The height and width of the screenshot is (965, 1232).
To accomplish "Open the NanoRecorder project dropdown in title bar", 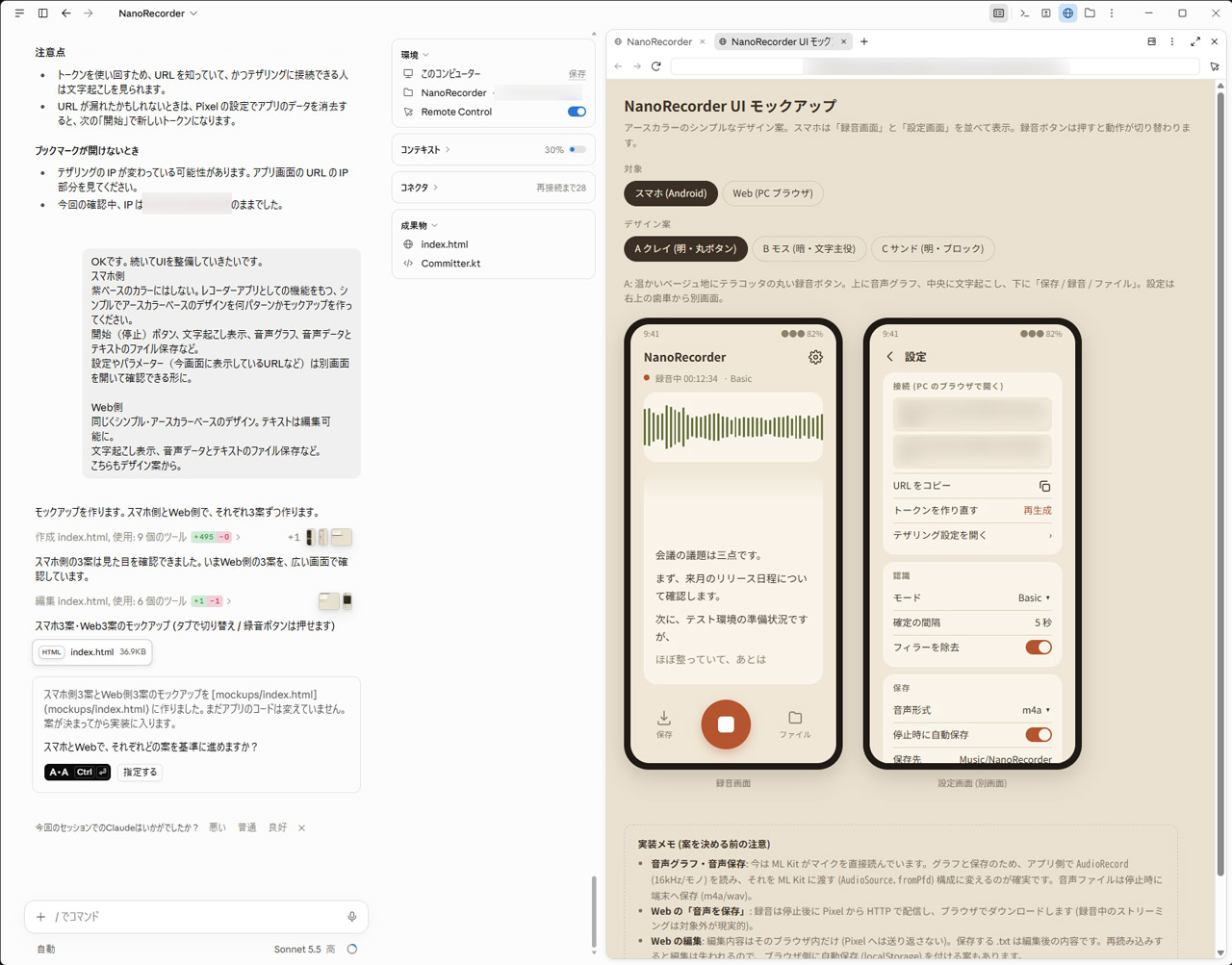I will [x=158, y=13].
